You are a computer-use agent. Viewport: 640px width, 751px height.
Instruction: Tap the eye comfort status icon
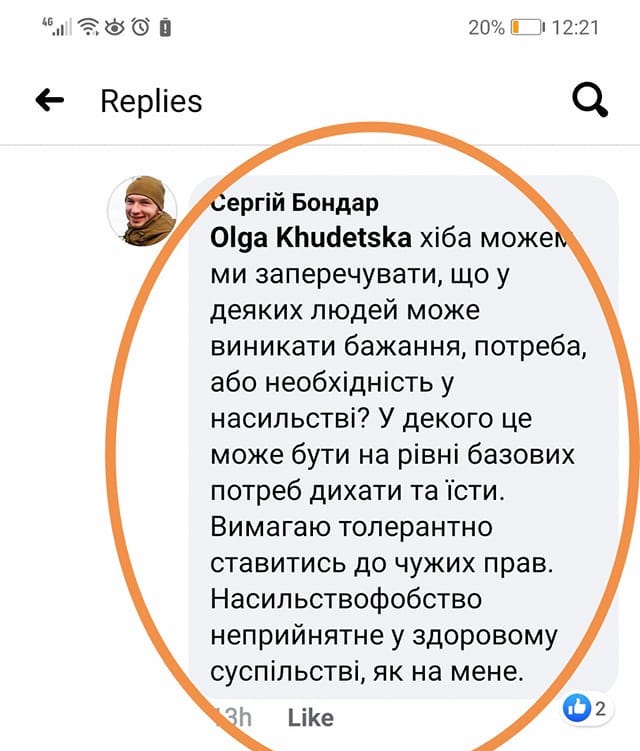click(x=116, y=26)
